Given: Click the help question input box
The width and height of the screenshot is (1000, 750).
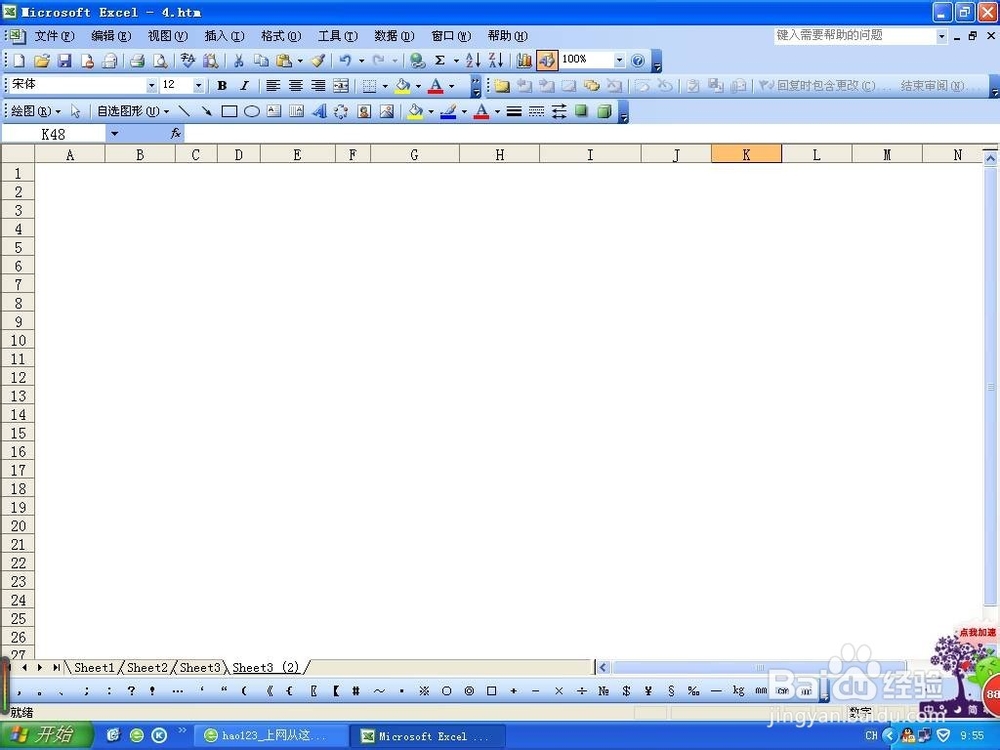Looking at the screenshot, I should [855, 36].
